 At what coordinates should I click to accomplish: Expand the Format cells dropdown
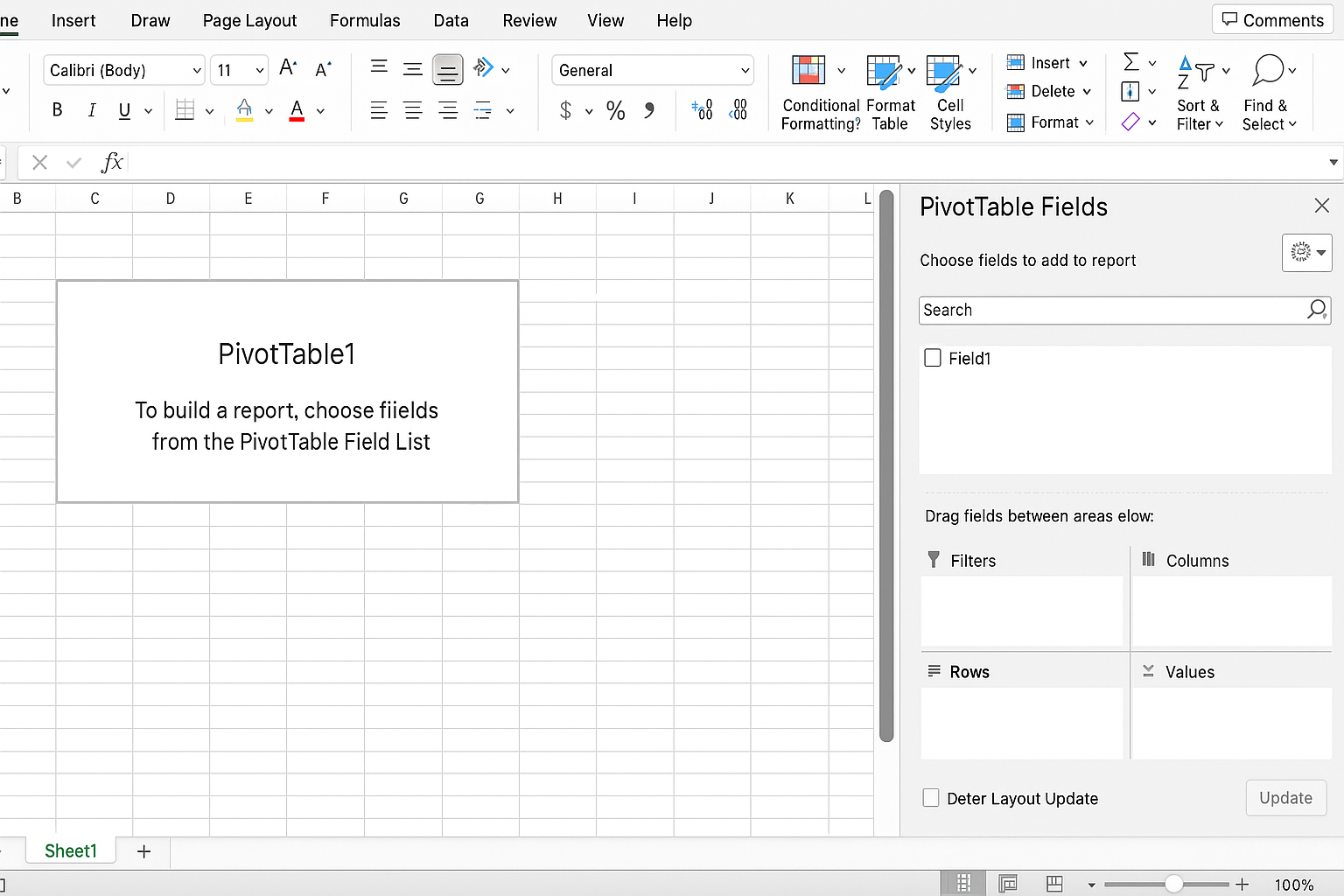[1089, 122]
